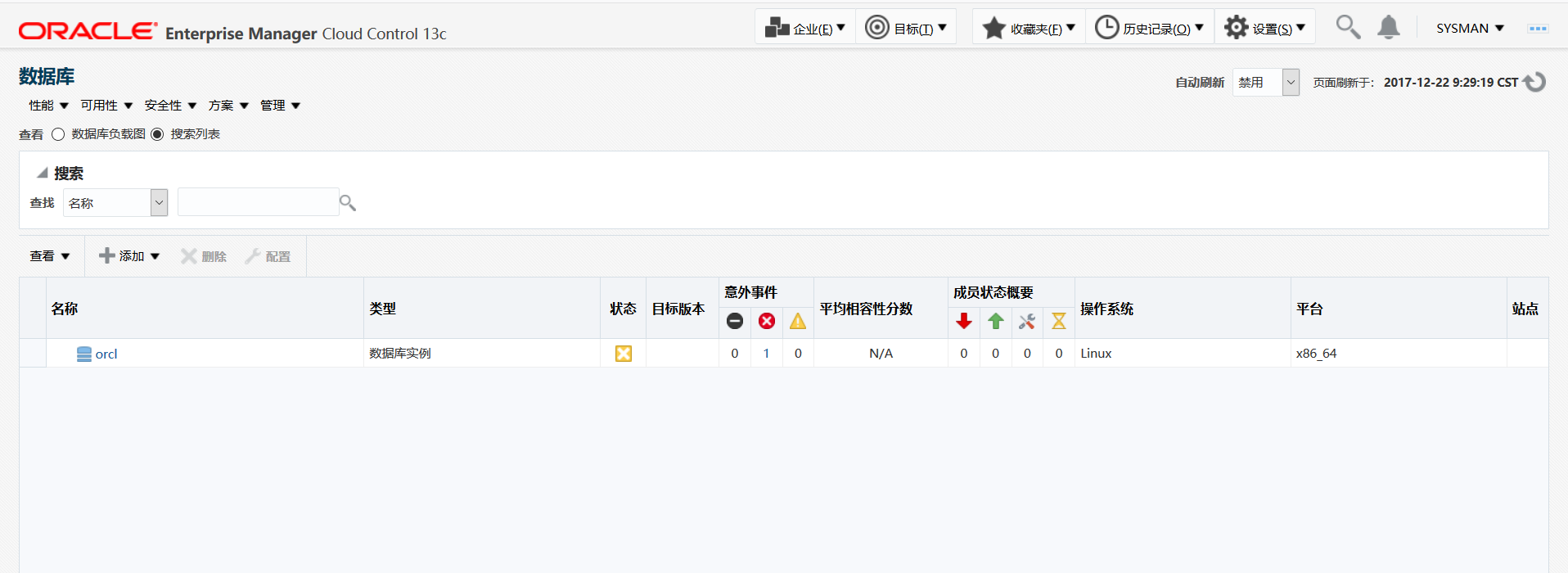Click the 删除 delete button
Screen dimensions: 1568x573
[204, 256]
